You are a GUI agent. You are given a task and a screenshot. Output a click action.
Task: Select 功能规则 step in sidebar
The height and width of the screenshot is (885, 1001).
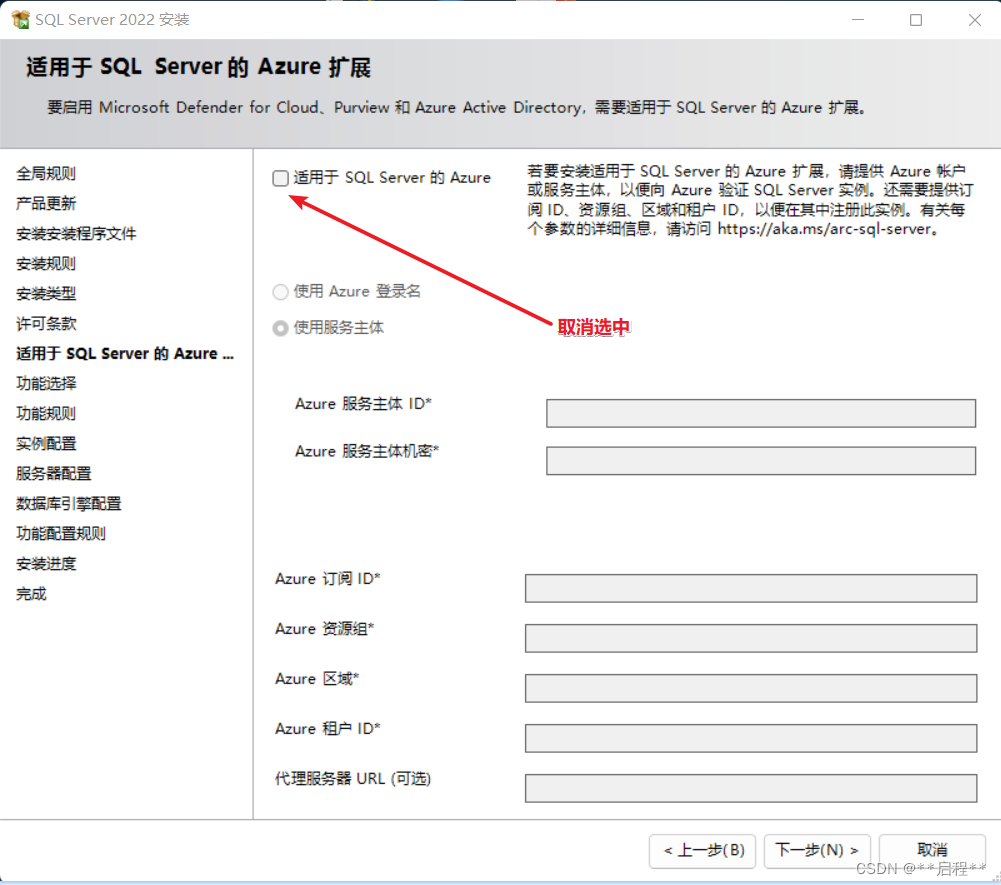[46, 413]
